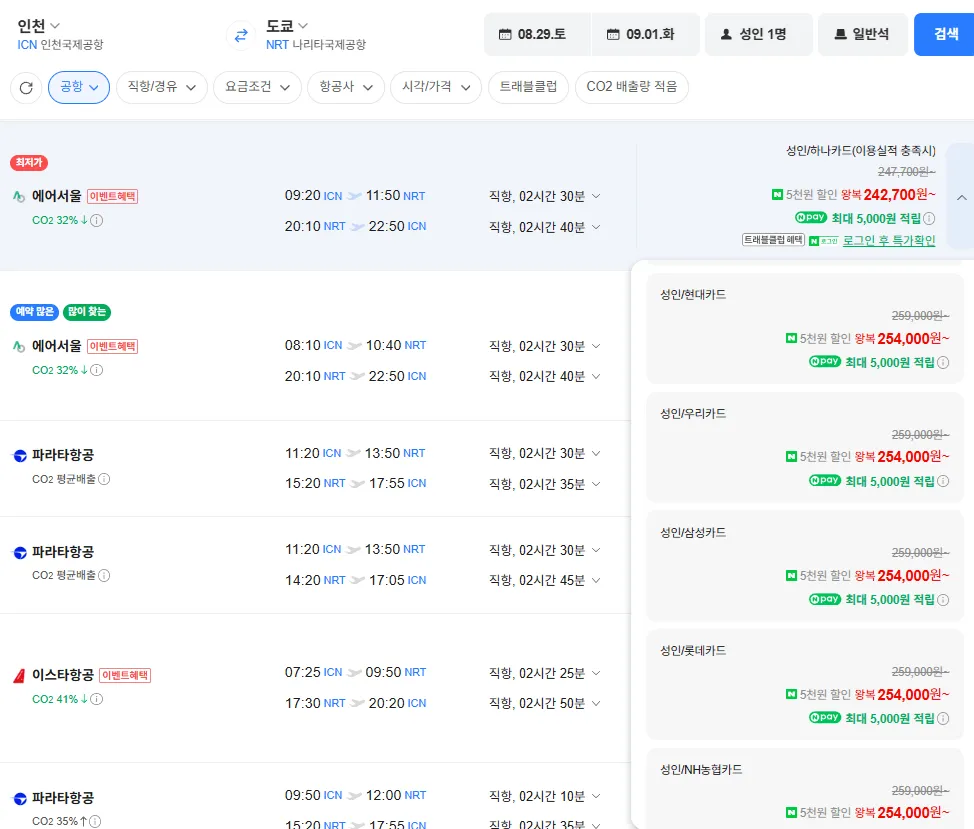This screenshot has height=829, width=974.
Task: Click calendar icon on 08.29.토 date
Action: click(505, 34)
